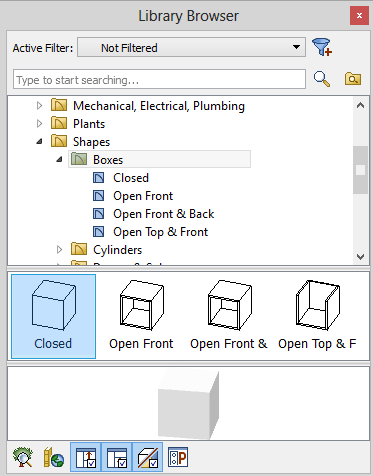The image size is (373, 476).
Task: Toggle the second panel layout button
Action: [116, 457]
